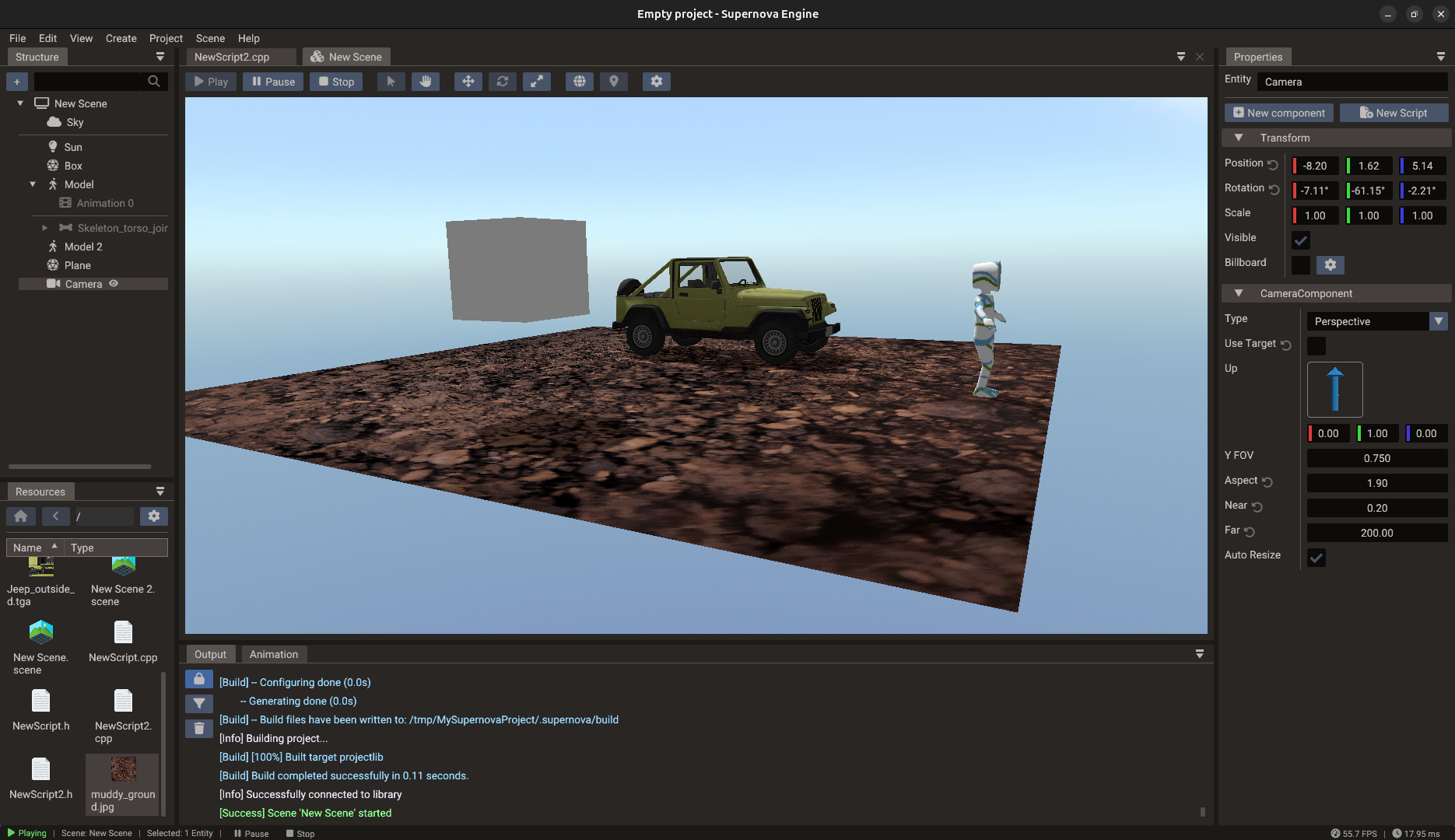Switch between world and local coordinates via globe icon
This screenshot has height=840, width=1455.
point(579,81)
